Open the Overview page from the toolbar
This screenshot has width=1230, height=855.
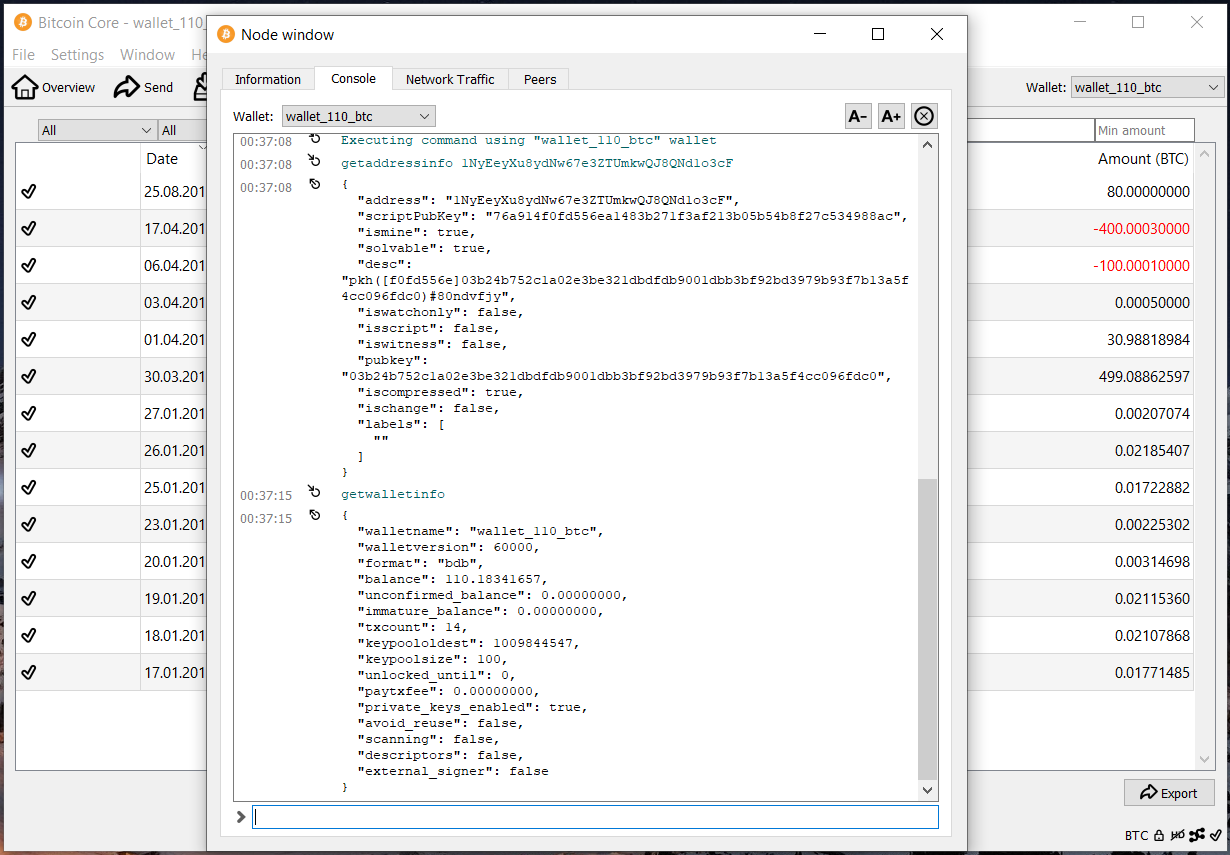pos(53,88)
